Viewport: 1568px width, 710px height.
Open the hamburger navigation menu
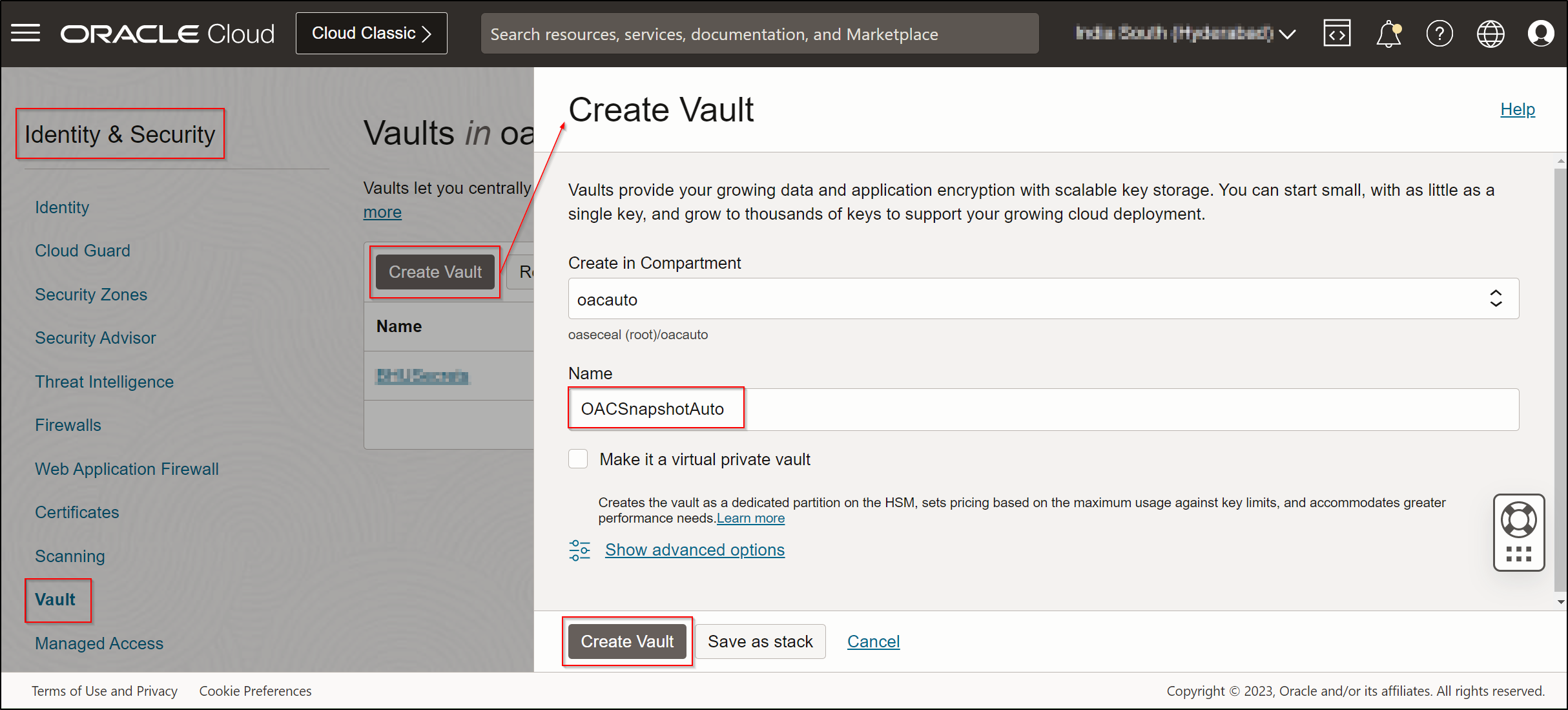(26, 33)
